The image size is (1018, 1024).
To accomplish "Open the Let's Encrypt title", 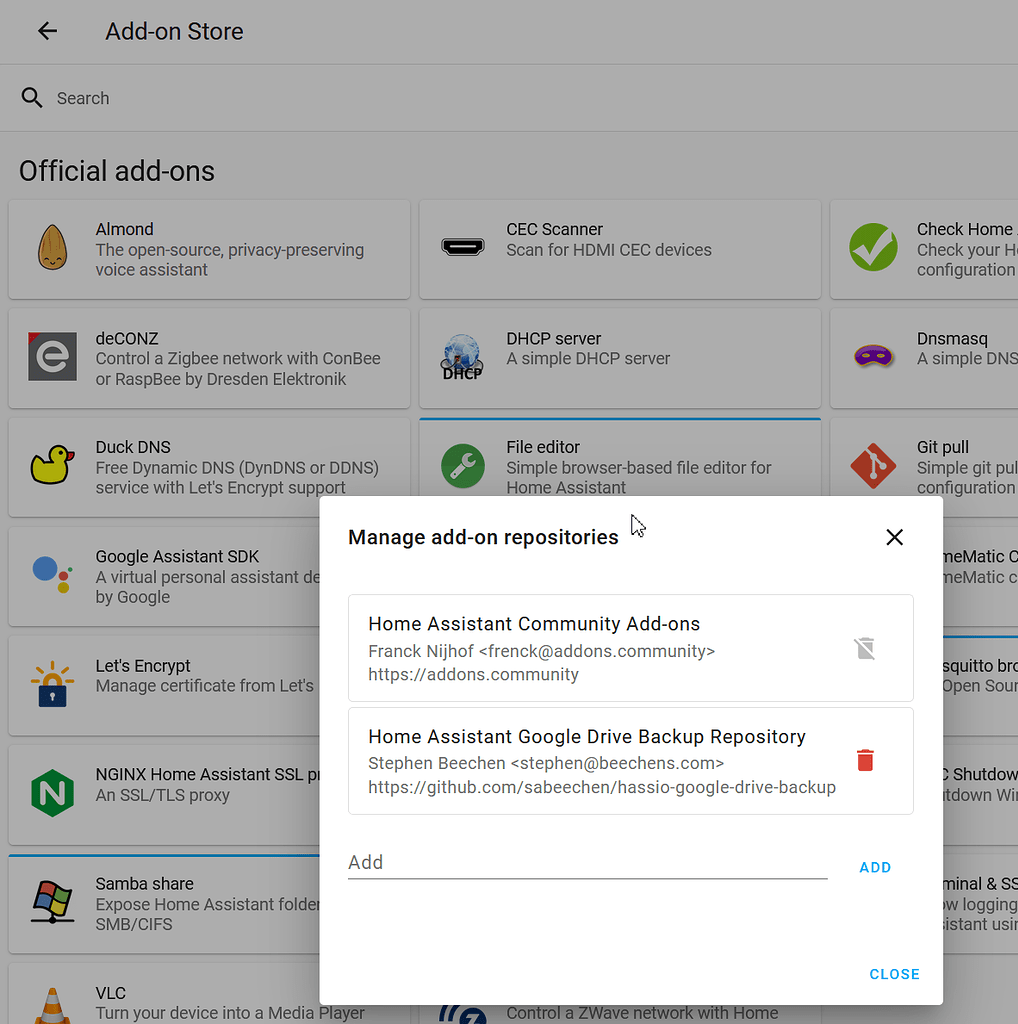I will 143,665.
